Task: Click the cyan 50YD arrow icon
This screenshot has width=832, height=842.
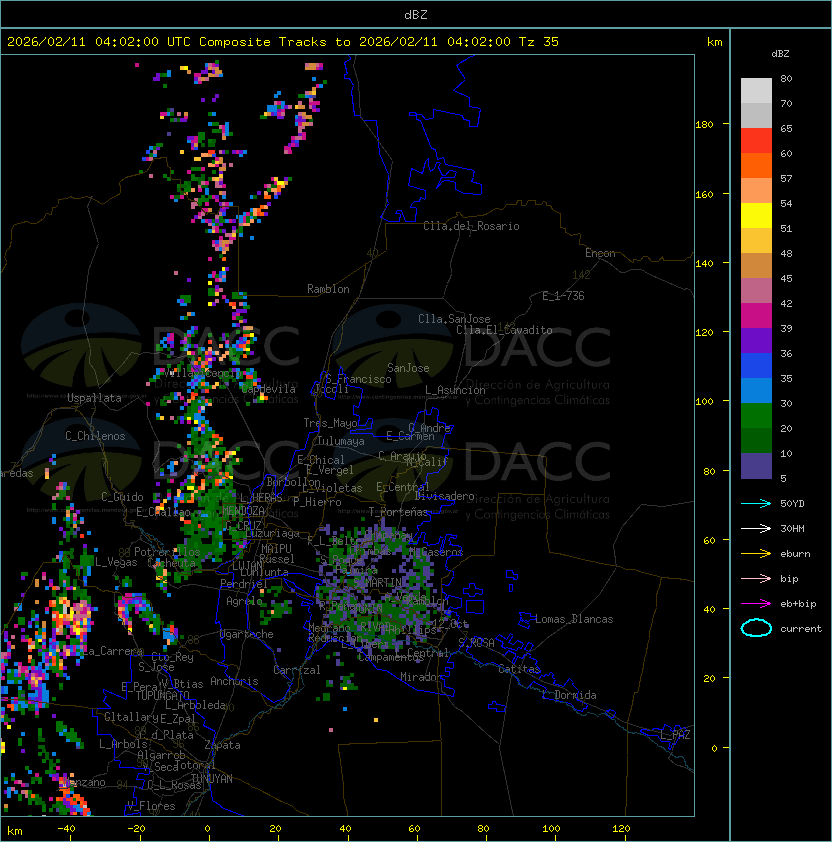Action: [x=756, y=503]
